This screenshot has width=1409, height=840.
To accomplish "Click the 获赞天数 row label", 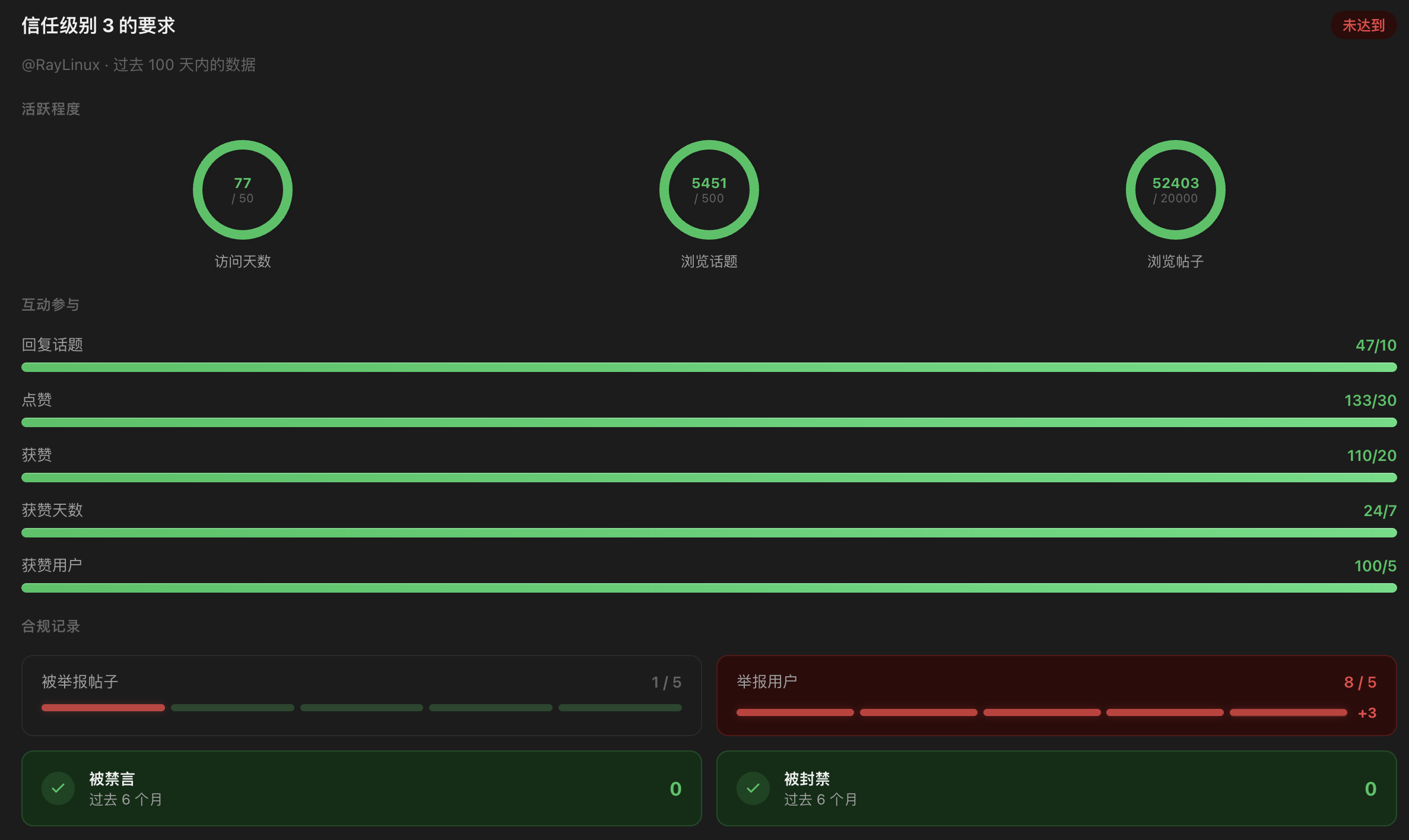I will point(52,510).
